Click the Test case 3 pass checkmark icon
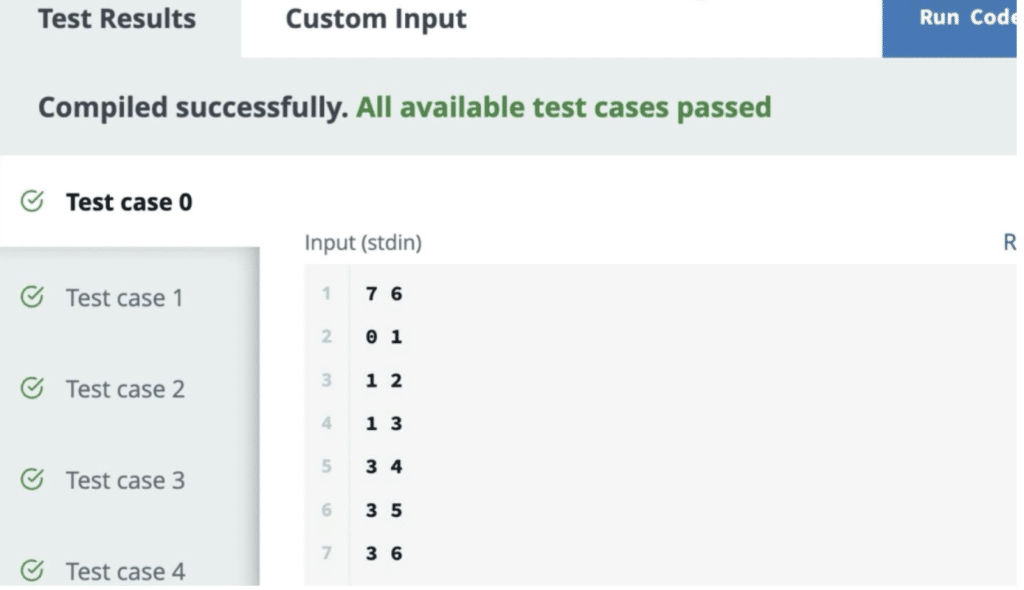Viewport: 1024px width, 590px height. [32, 480]
